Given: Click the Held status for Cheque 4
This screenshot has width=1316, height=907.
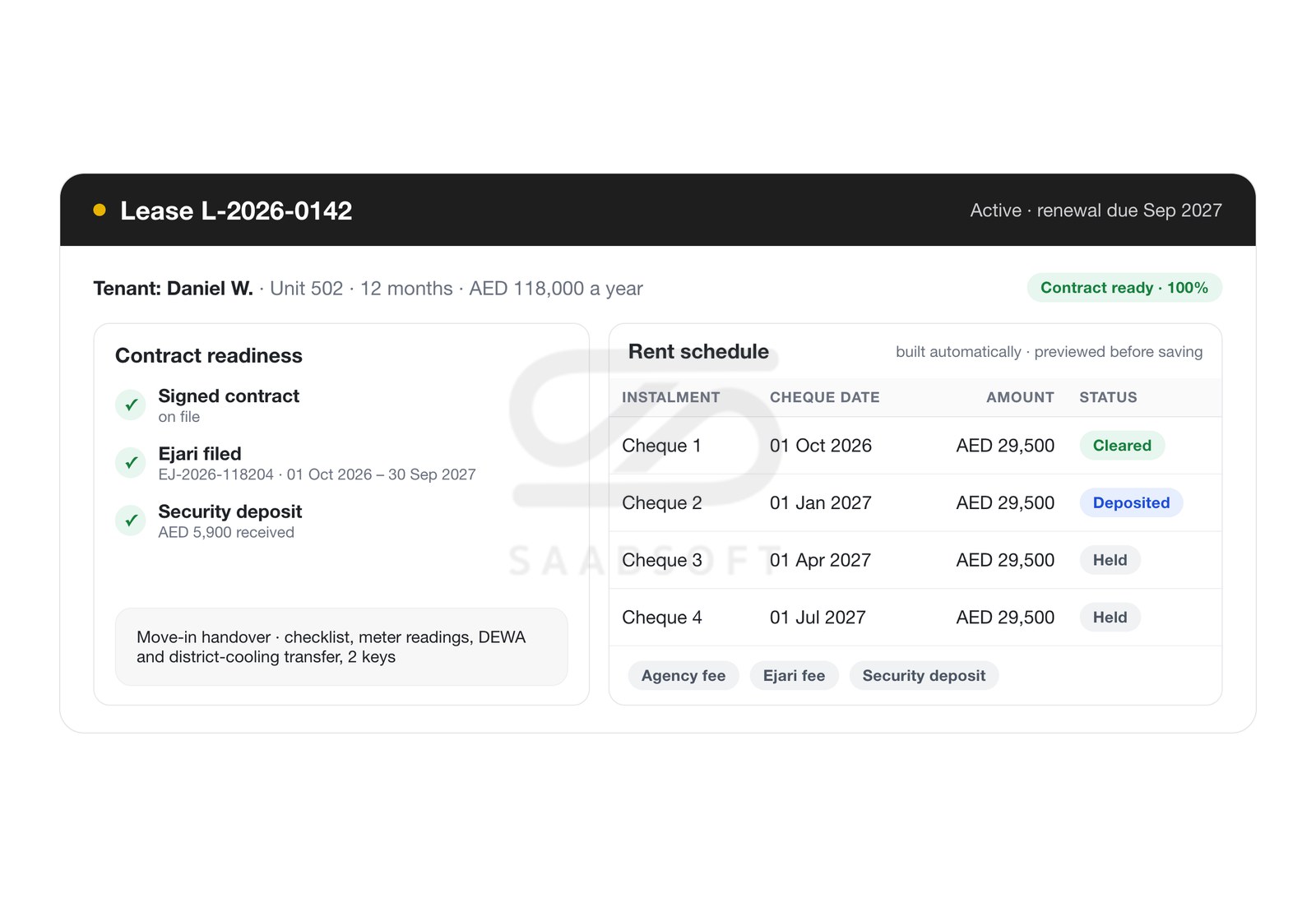Looking at the screenshot, I should (x=1110, y=618).
